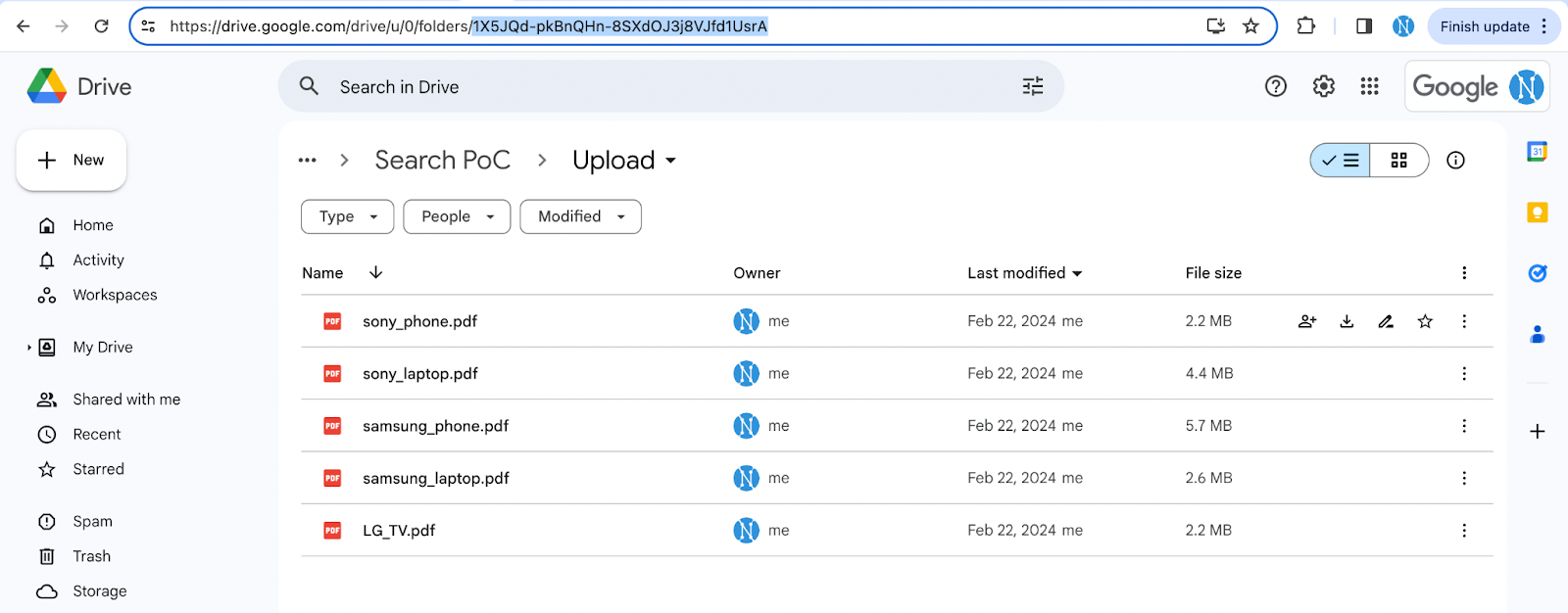Open Shared with me
This screenshot has width=1568, height=613.
126,400
